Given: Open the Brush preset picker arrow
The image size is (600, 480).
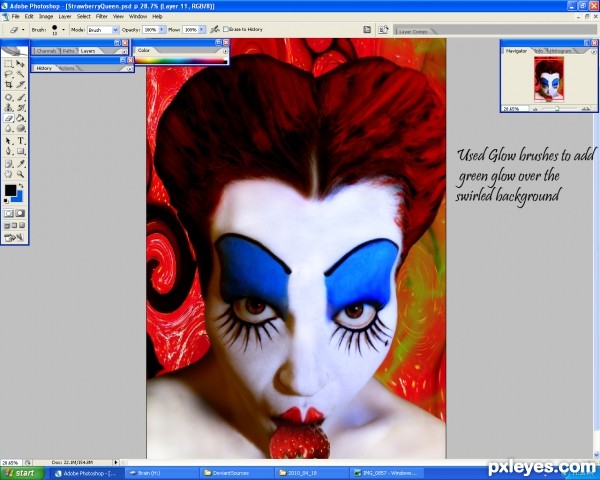Looking at the screenshot, I should 63,29.
